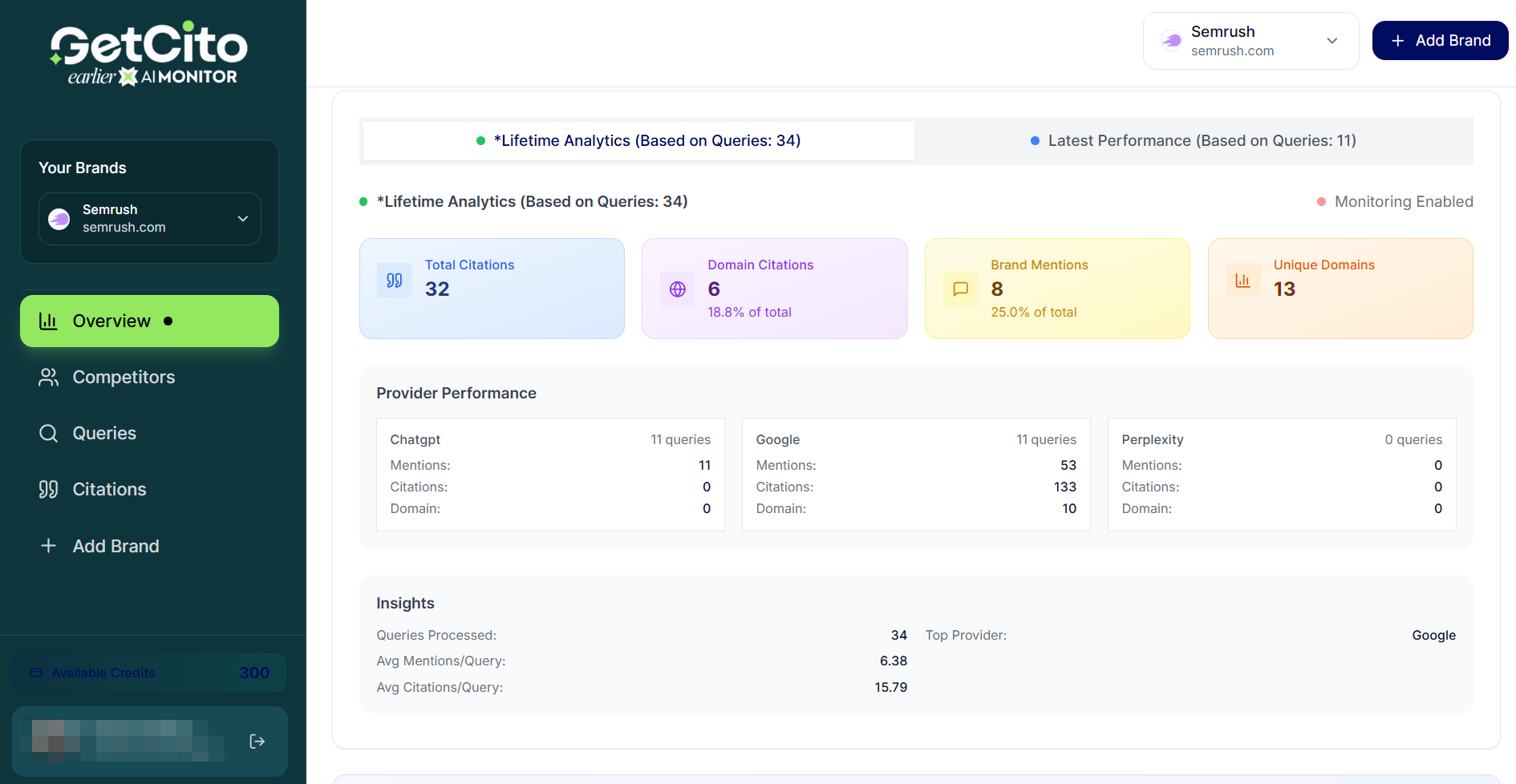Click the plus icon beside sidebar Add Brand
1516x784 pixels.
48,546
